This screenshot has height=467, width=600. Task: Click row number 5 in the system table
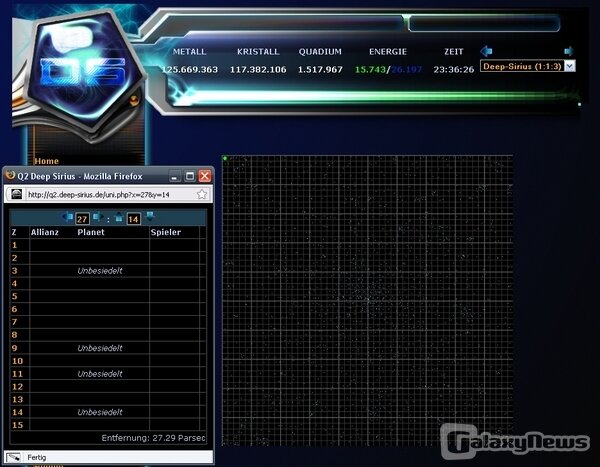coord(15,296)
